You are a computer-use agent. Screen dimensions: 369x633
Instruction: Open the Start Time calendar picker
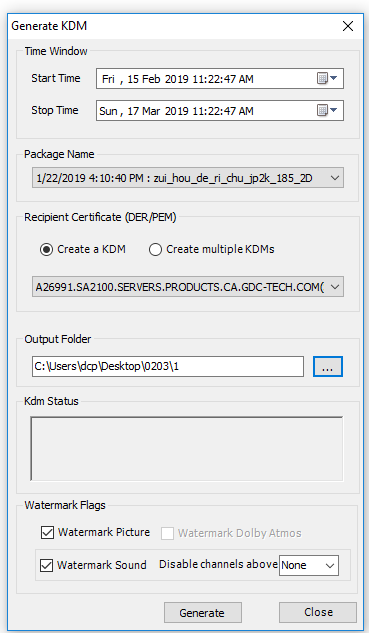click(327, 78)
